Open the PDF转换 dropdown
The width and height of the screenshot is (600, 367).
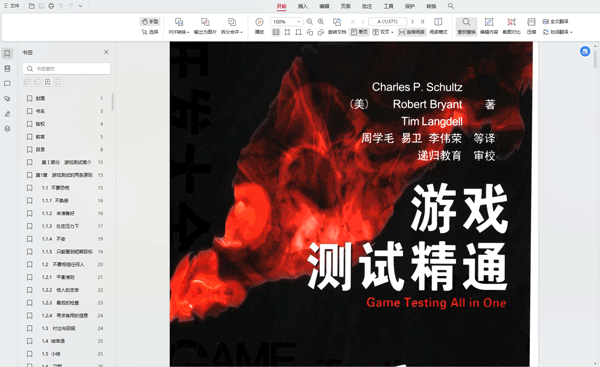point(179,26)
